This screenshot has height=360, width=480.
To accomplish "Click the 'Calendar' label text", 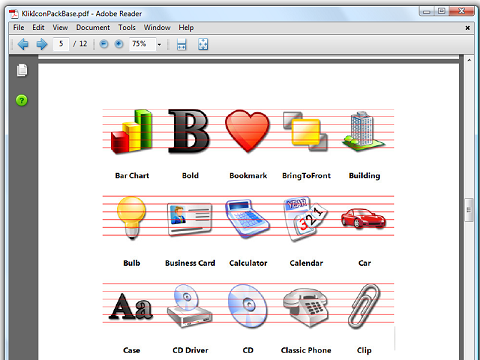I will [x=306, y=263].
